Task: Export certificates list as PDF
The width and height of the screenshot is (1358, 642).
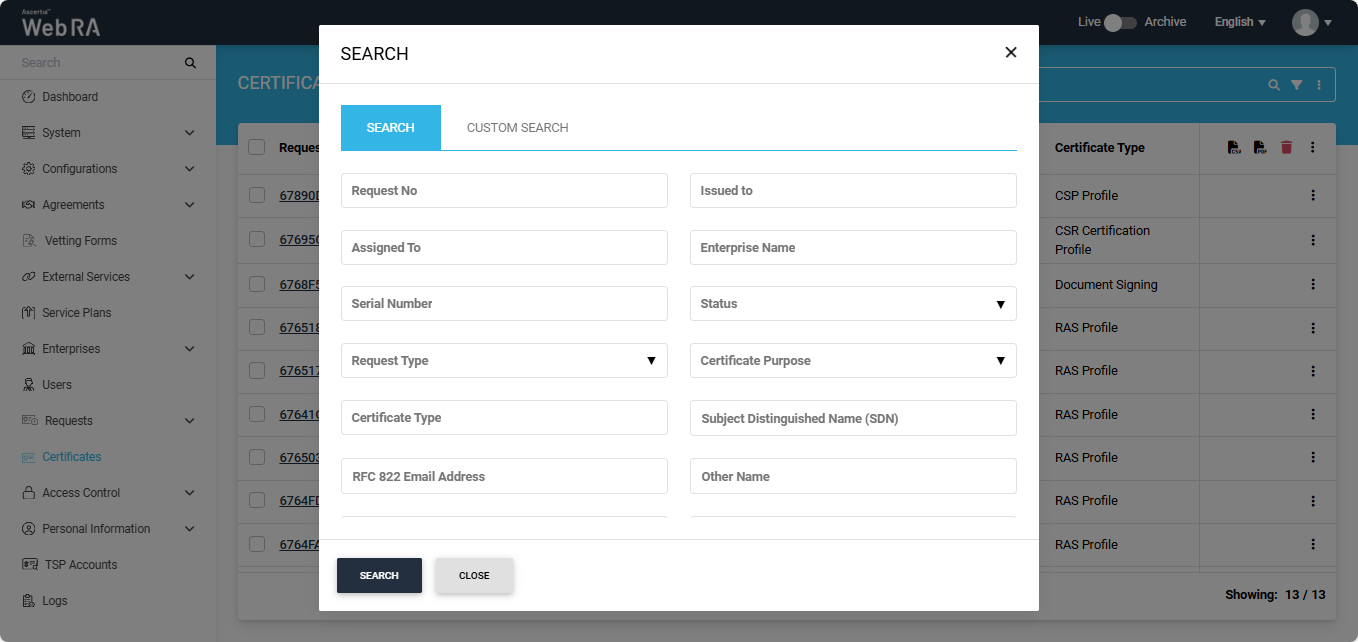Action: [x=1260, y=147]
